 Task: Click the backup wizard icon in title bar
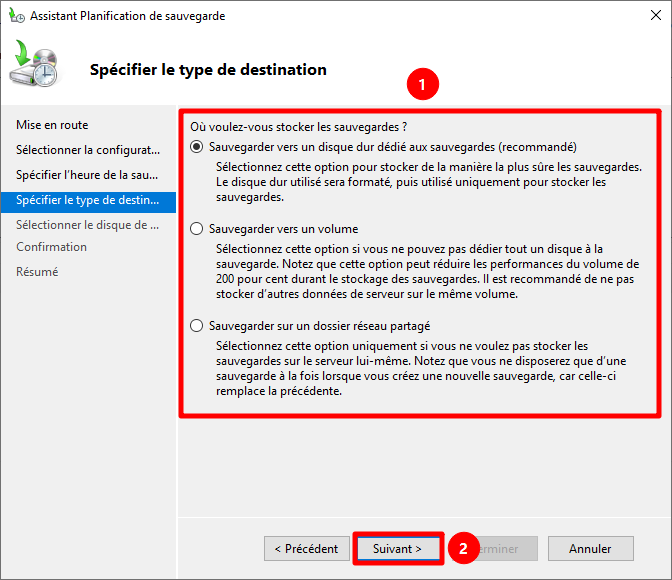[14, 16]
